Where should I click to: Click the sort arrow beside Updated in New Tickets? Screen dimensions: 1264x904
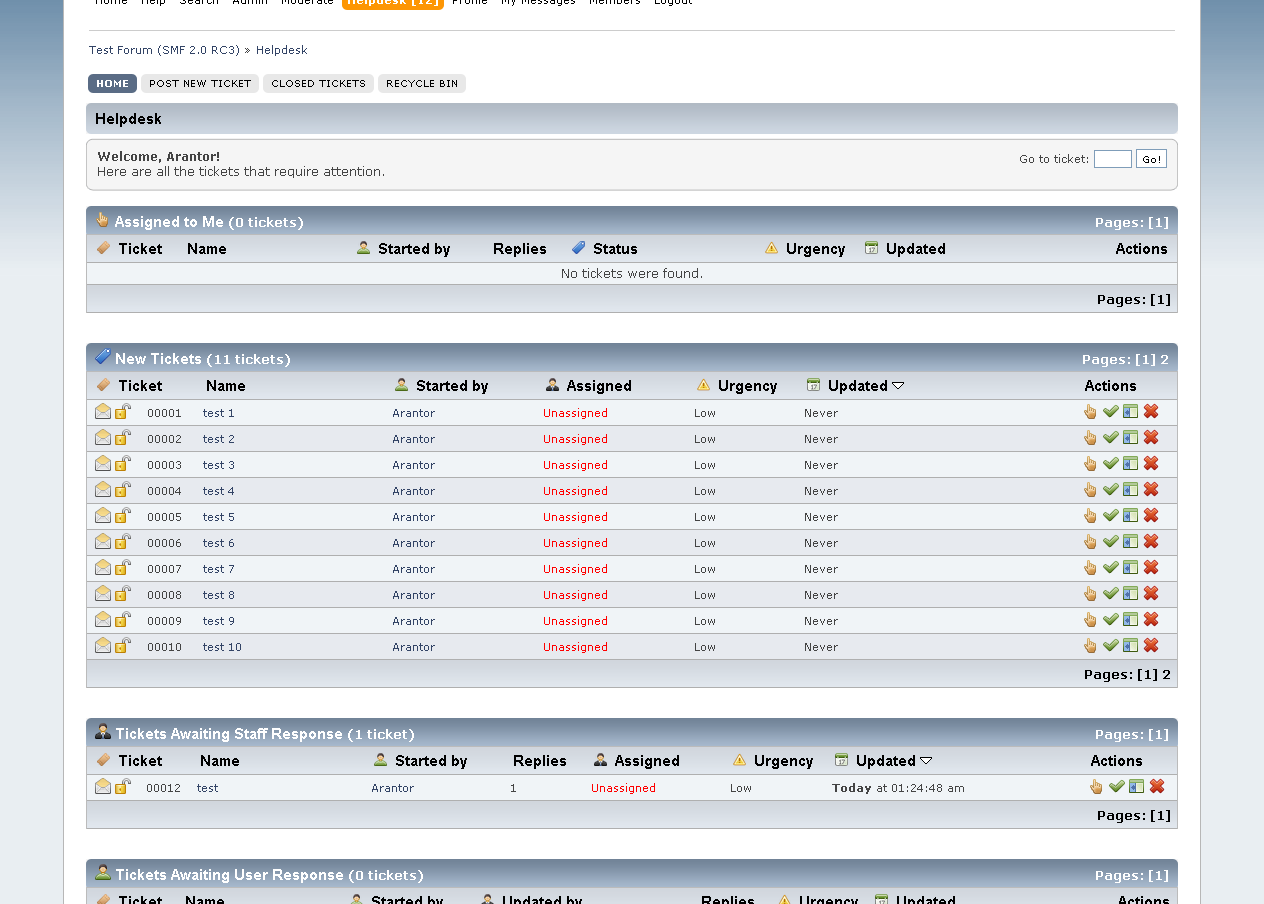click(898, 386)
